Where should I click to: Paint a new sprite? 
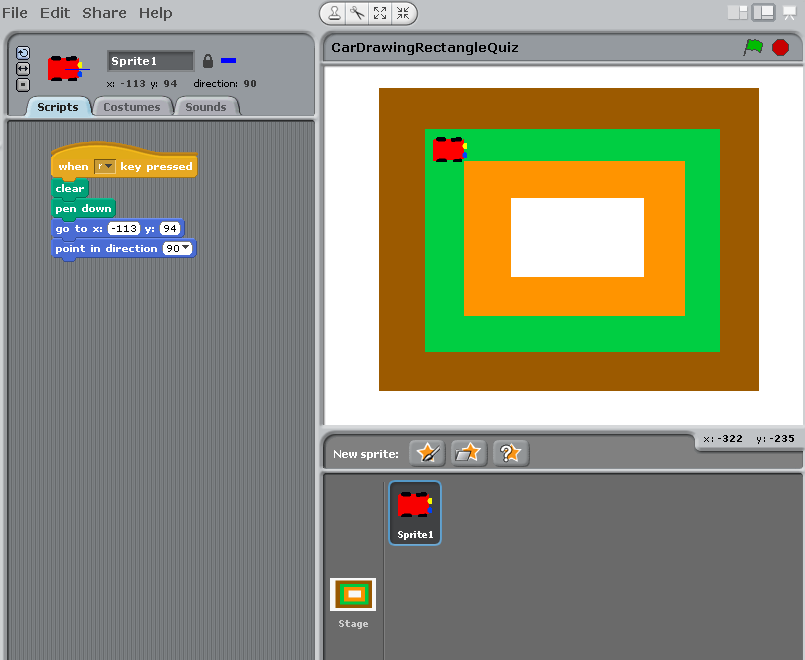pyautogui.click(x=427, y=453)
